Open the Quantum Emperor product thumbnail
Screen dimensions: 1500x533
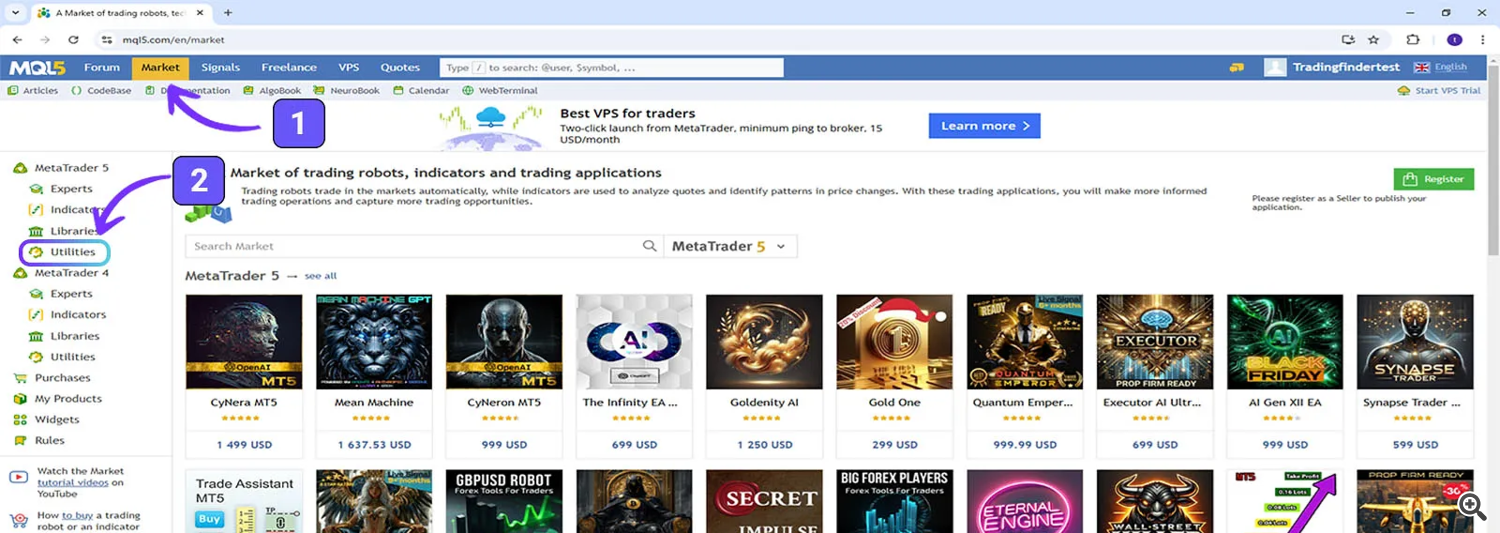(x=1025, y=341)
